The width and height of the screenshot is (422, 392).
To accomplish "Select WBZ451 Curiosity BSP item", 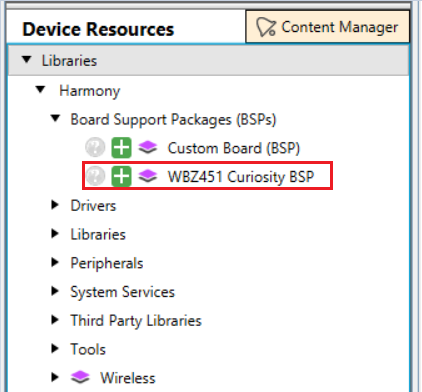I will coord(241,176).
